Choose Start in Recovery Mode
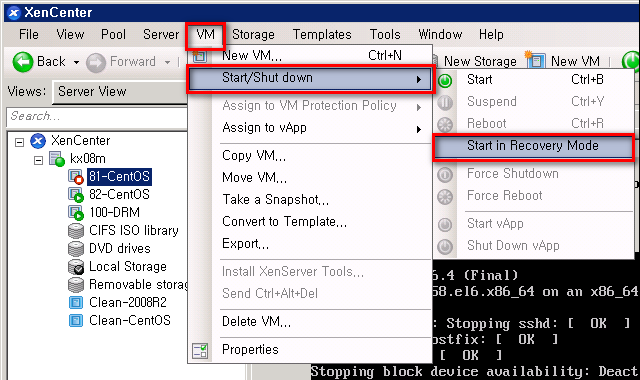640x380 pixels. (x=533, y=146)
